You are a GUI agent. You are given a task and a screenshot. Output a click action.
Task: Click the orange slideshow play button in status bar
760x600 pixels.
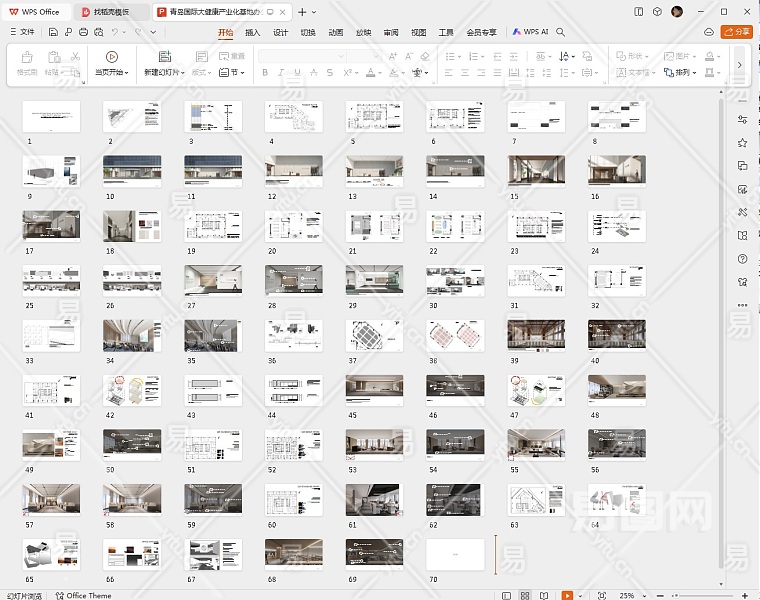[567, 595]
